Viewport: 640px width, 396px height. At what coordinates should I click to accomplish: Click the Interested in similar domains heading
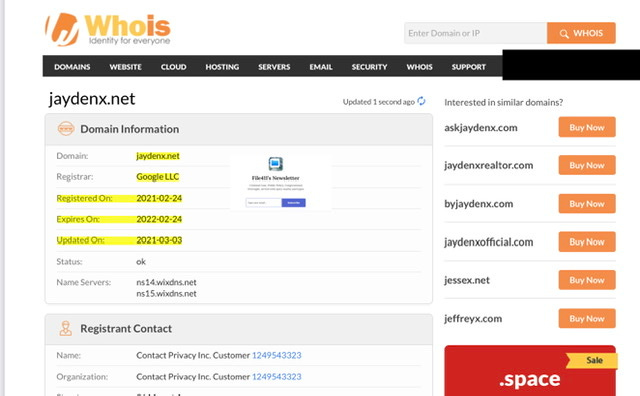click(504, 102)
